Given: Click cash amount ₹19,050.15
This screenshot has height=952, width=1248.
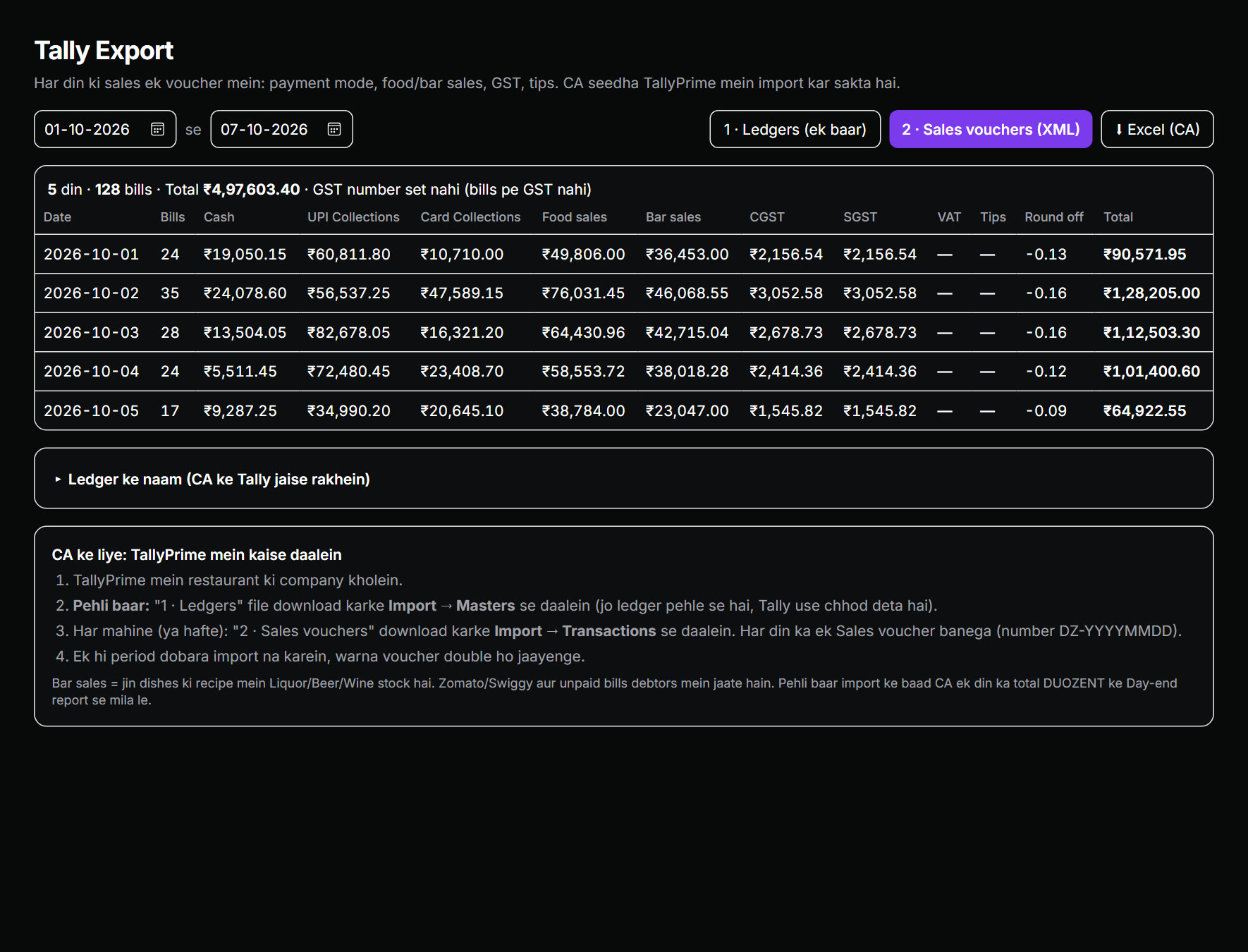Looking at the screenshot, I should coord(245,254).
